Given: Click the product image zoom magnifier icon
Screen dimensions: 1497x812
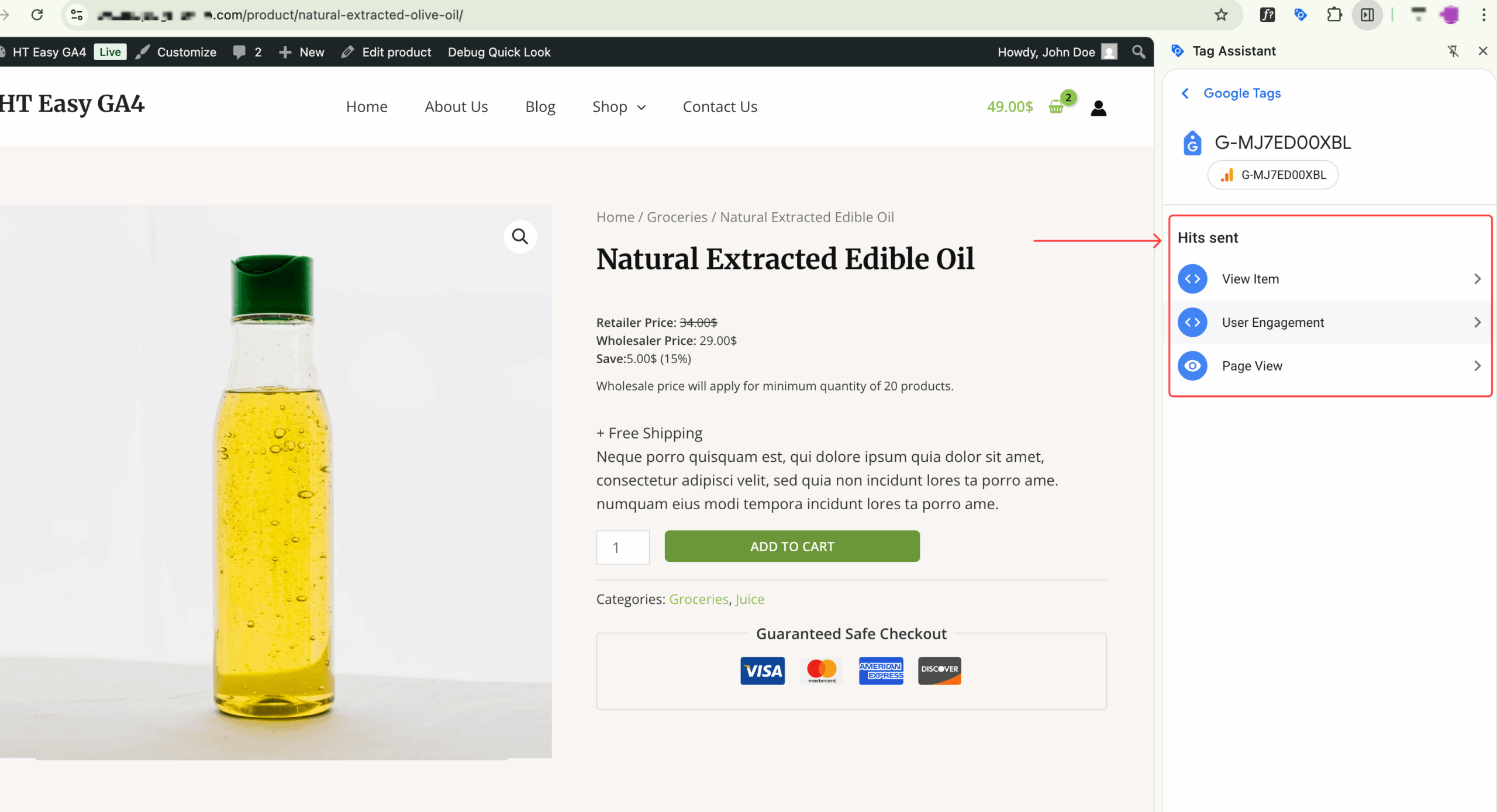Looking at the screenshot, I should point(520,236).
